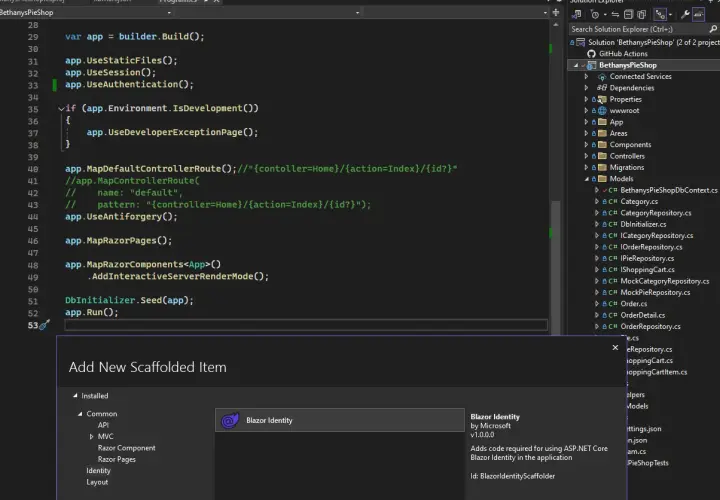Open the dropdown arrow beside the file nesting button
This screenshot has width=720, height=500.
tap(670, 15)
